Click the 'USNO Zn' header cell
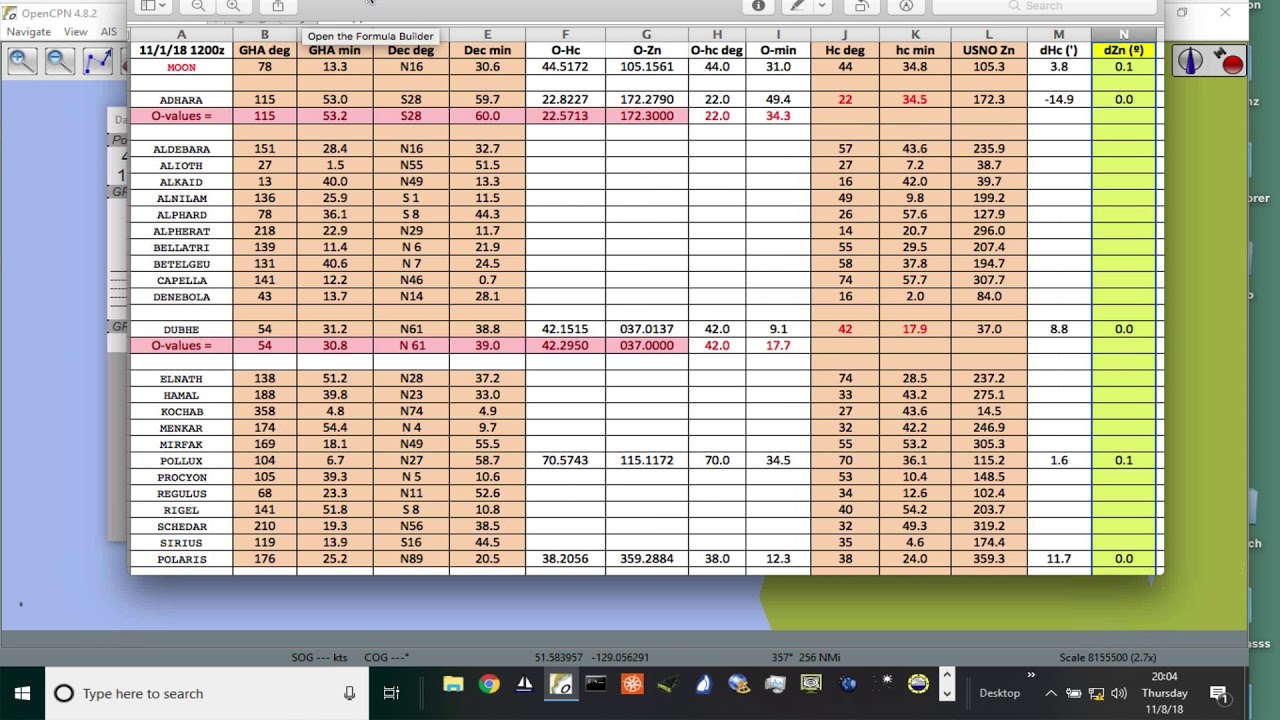The width and height of the screenshot is (1280, 720). coord(989,50)
